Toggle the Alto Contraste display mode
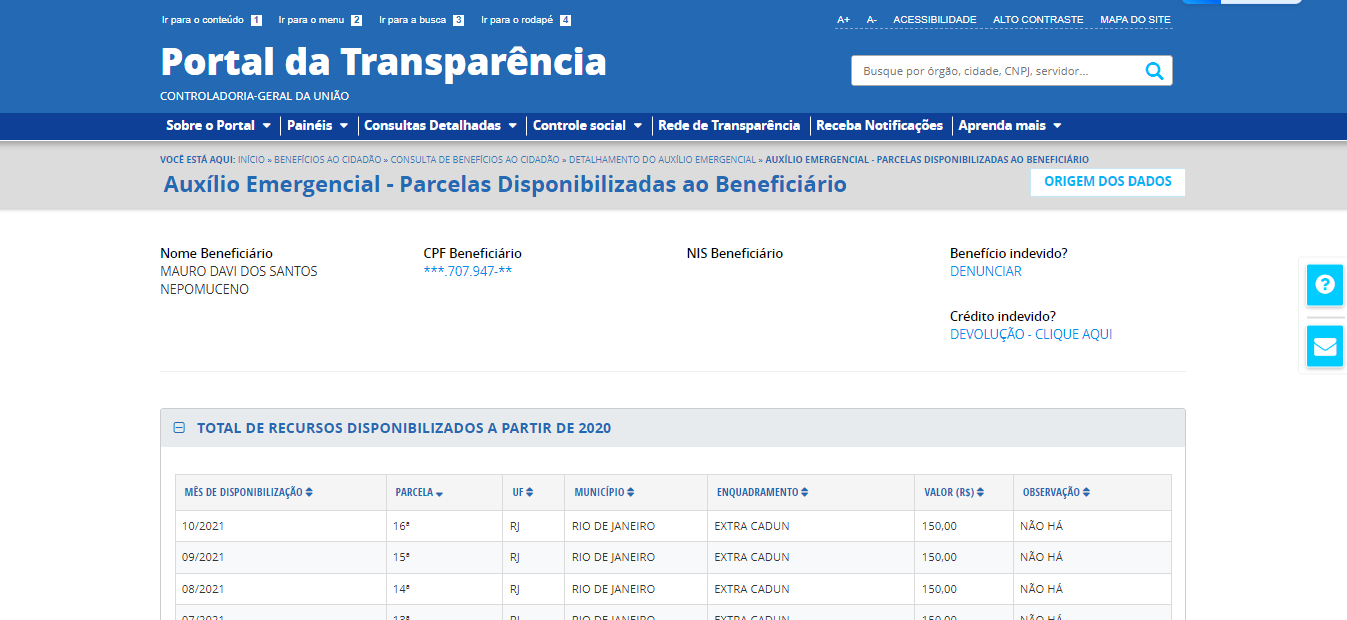 pyautogui.click(x=1037, y=20)
